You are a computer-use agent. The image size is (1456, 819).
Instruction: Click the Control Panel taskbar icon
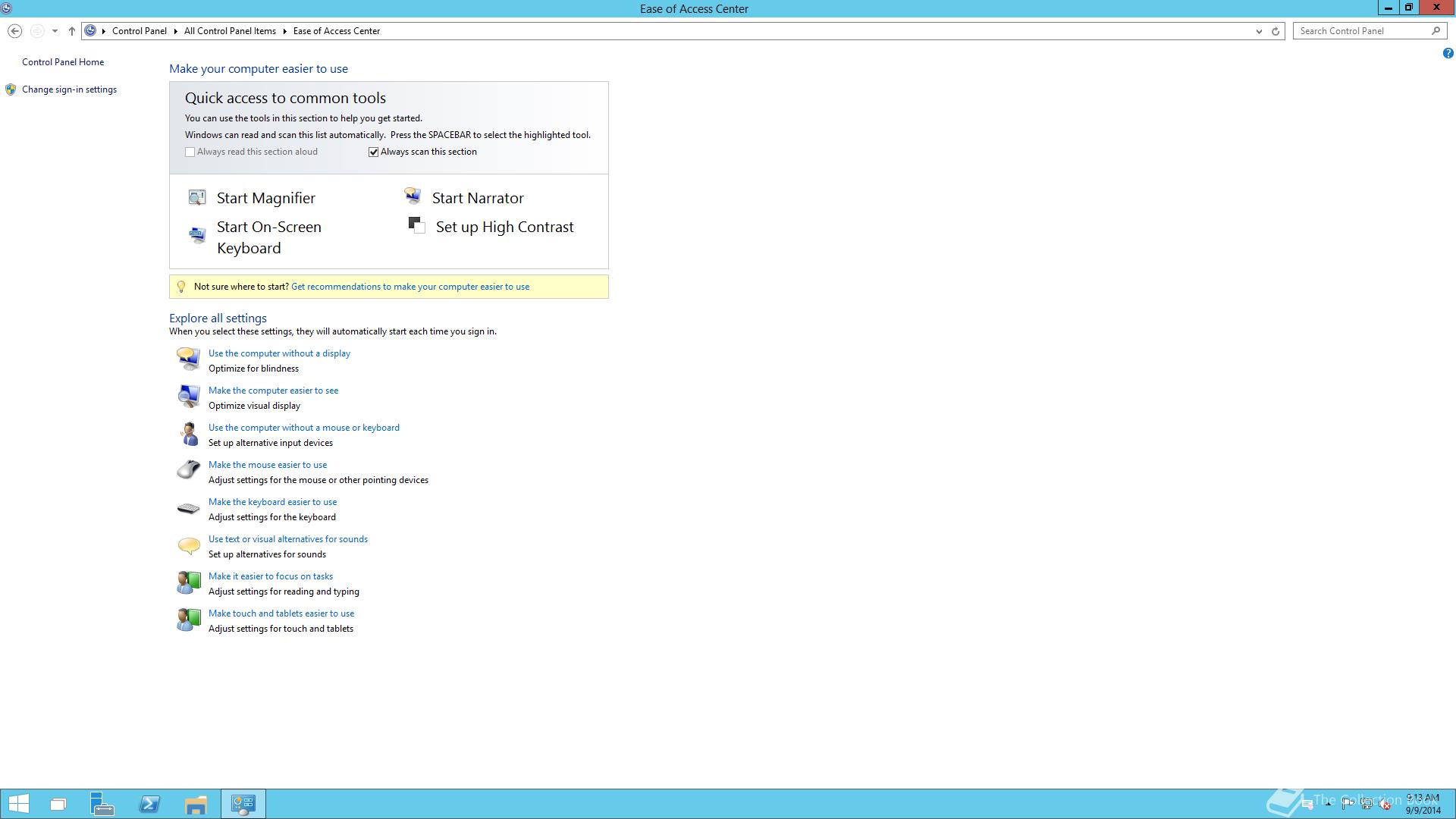coord(243,804)
